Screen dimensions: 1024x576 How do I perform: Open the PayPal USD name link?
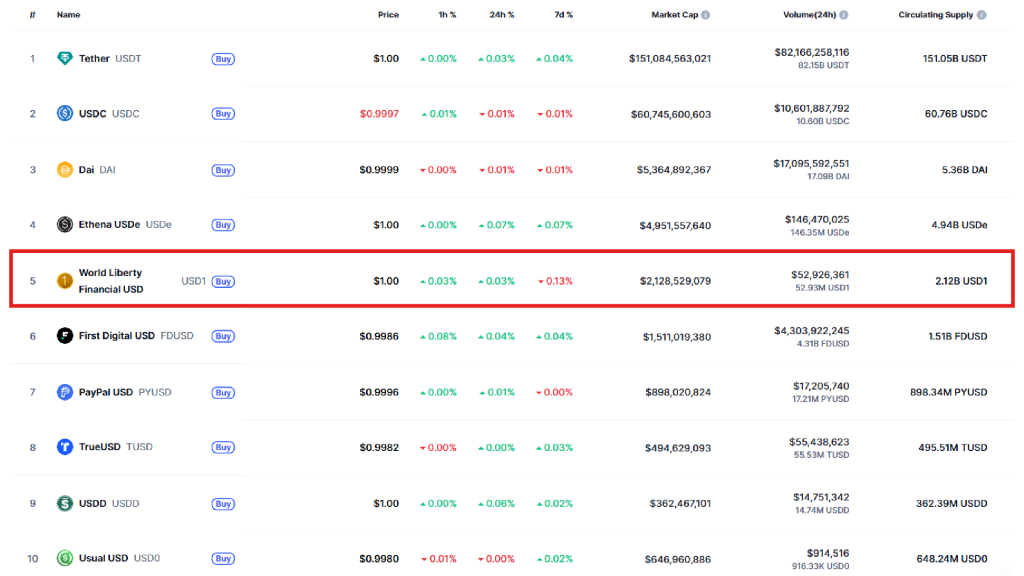105,392
